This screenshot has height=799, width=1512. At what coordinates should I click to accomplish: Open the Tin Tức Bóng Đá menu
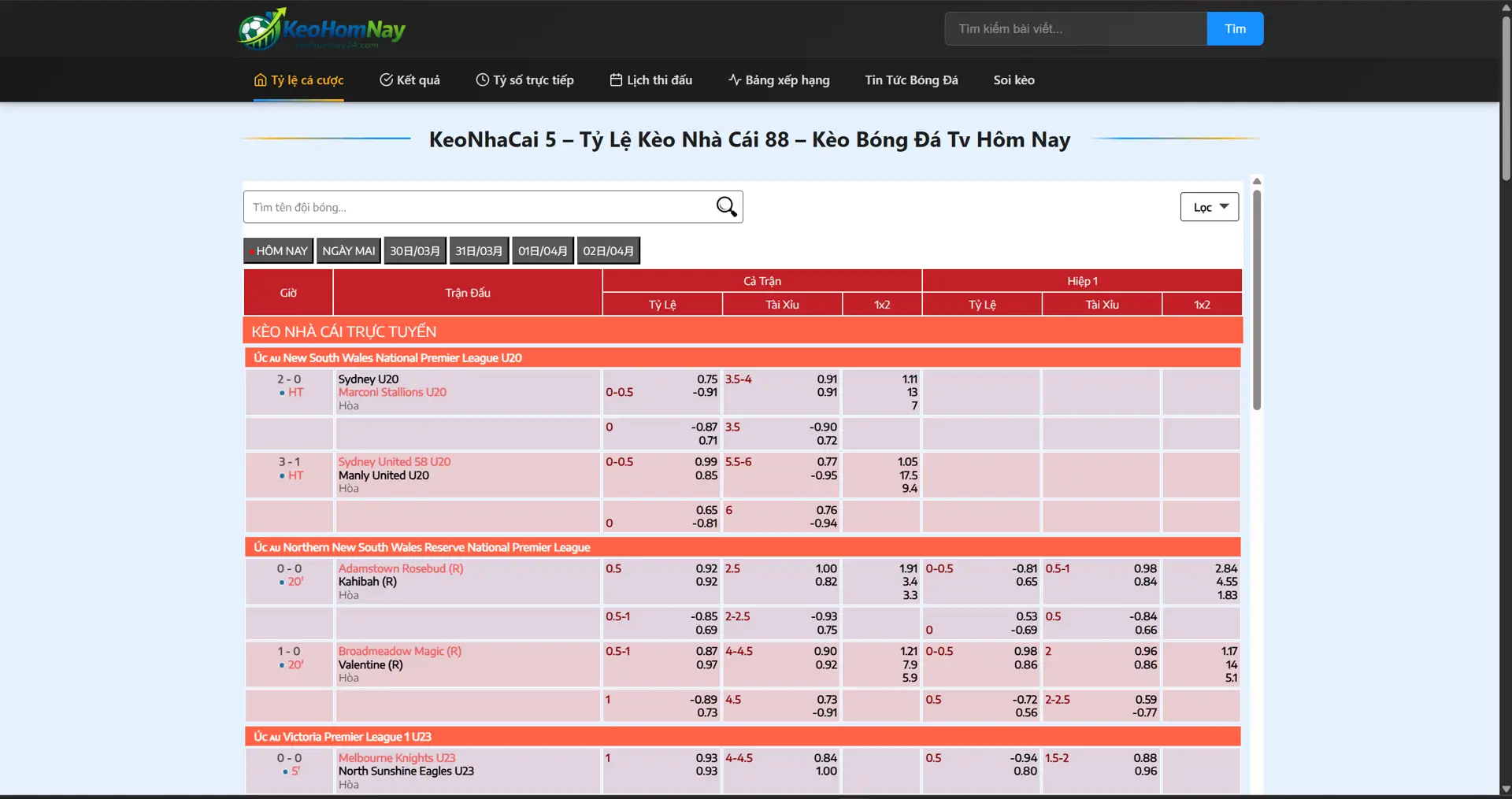911,80
